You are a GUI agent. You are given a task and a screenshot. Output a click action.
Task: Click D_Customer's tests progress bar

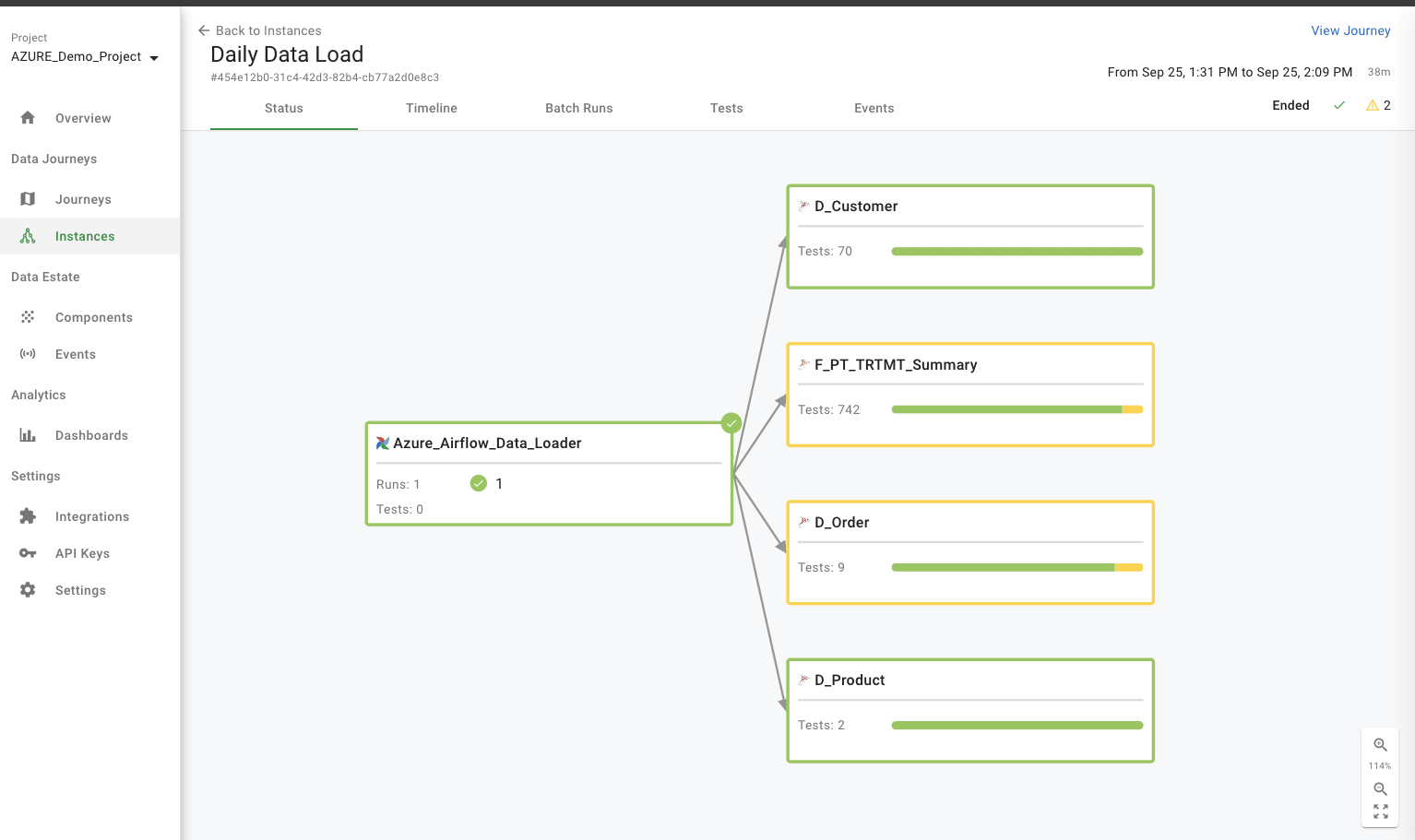[x=1017, y=250]
